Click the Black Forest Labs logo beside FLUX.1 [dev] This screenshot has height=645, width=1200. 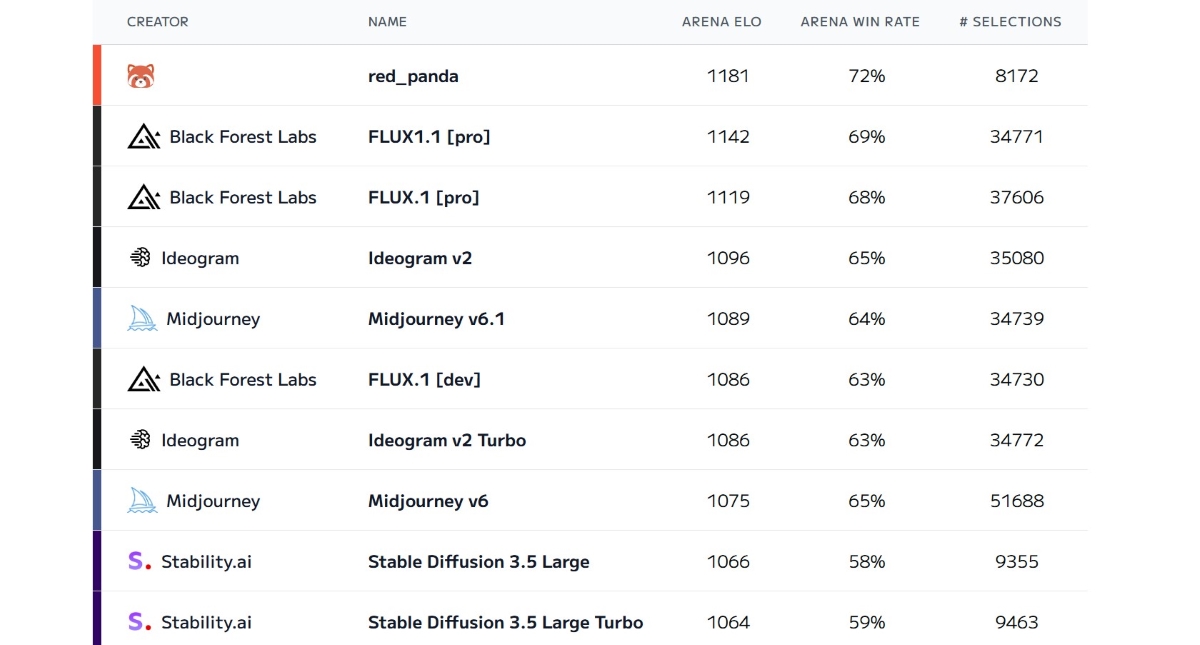point(144,379)
